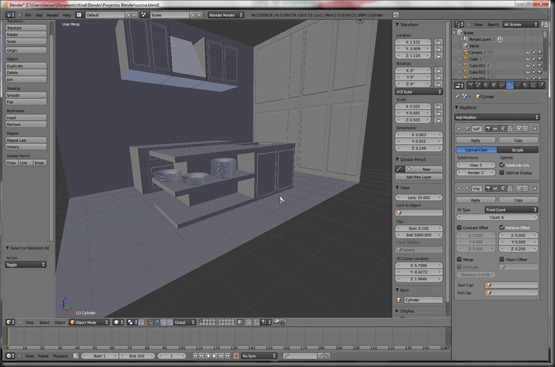Toggle visibility eye for Camera in outliner

pyautogui.click(x=527, y=52)
